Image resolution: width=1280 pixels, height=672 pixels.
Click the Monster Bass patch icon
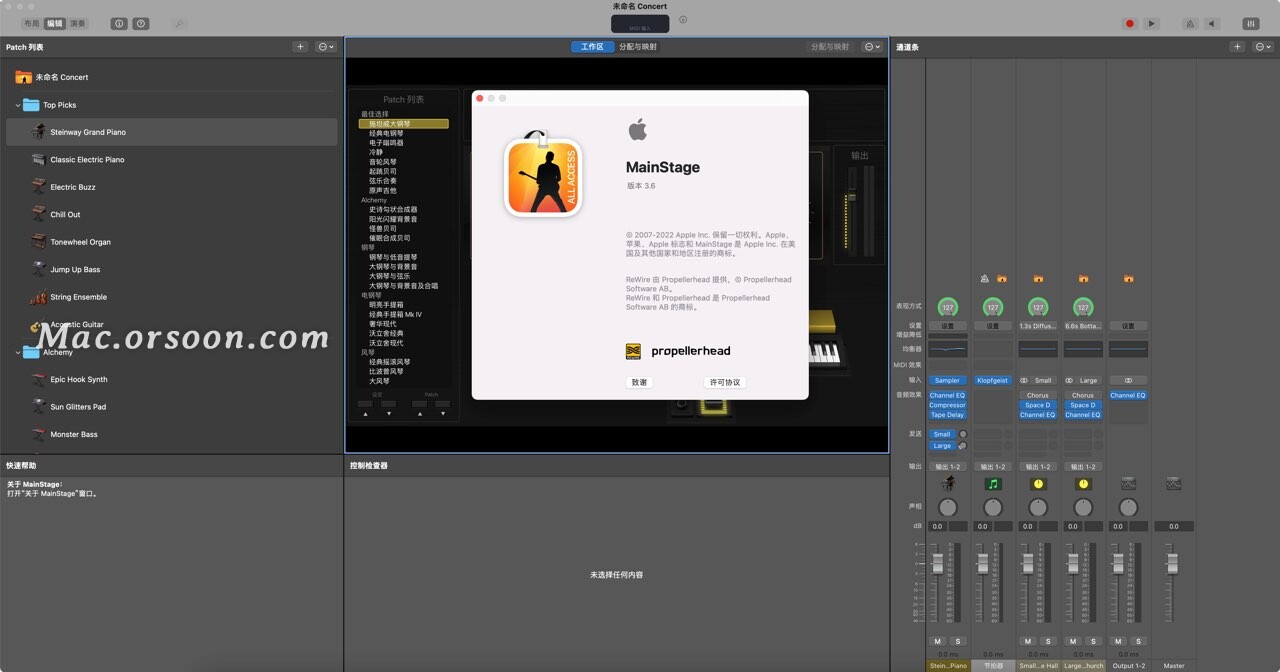coord(38,435)
